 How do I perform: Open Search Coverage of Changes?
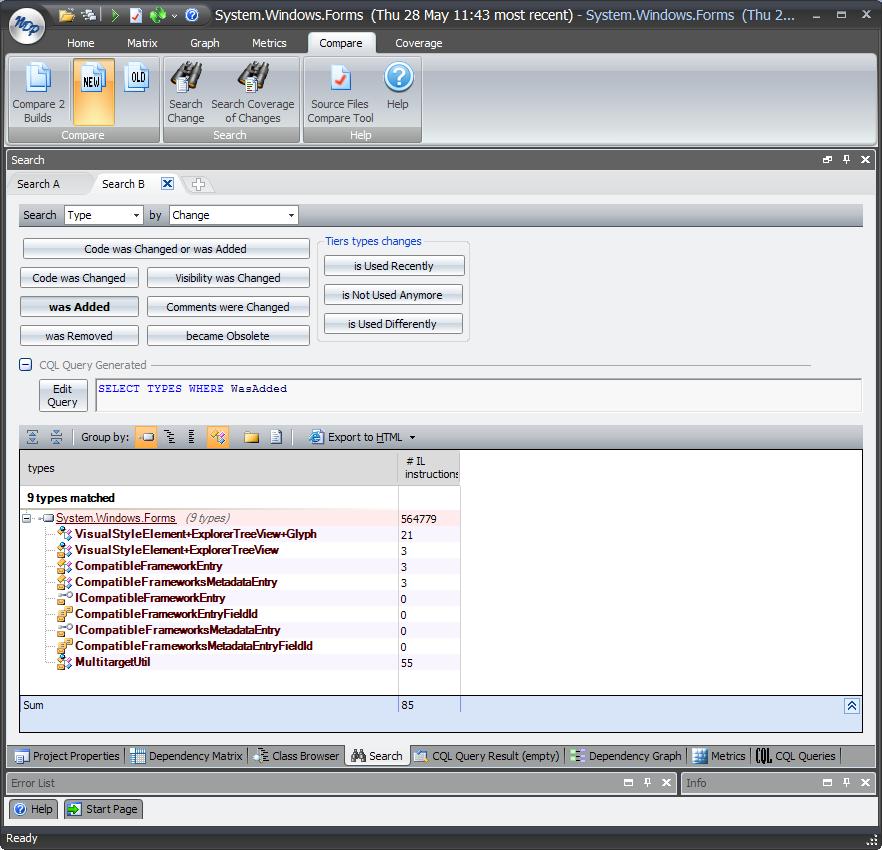coord(253,92)
